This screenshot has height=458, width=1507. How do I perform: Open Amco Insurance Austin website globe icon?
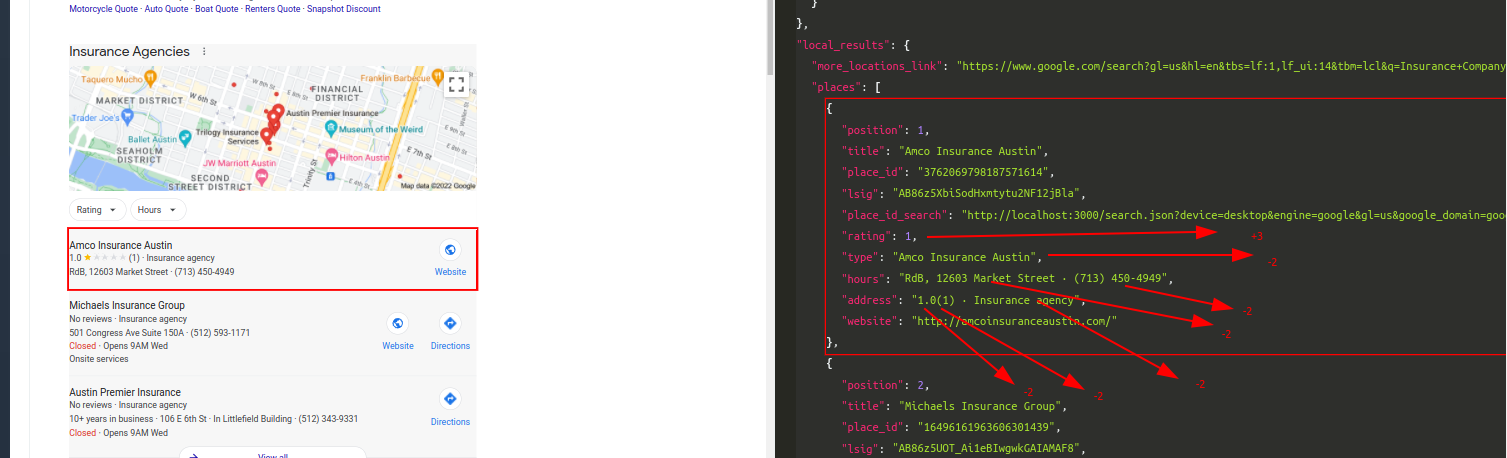pos(450,250)
